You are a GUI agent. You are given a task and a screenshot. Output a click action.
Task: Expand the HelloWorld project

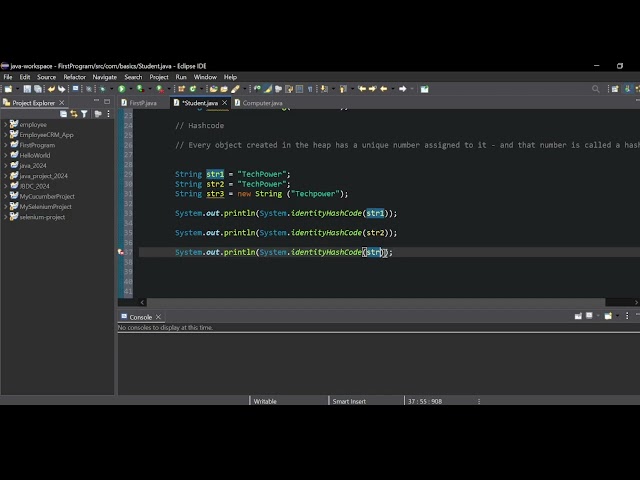pyautogui.click(x=6, y=155)
